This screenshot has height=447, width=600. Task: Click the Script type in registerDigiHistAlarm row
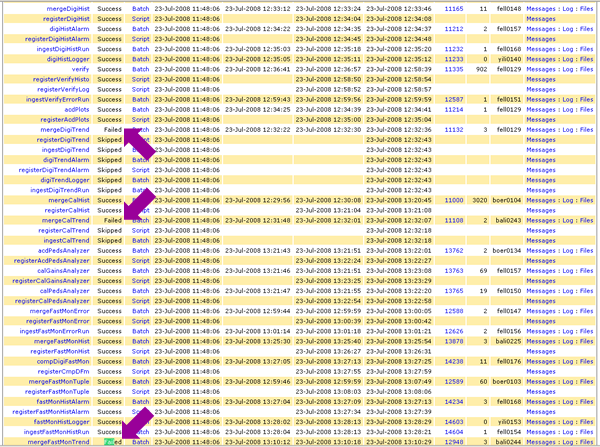pyautogui.click(x=140, y=39)
